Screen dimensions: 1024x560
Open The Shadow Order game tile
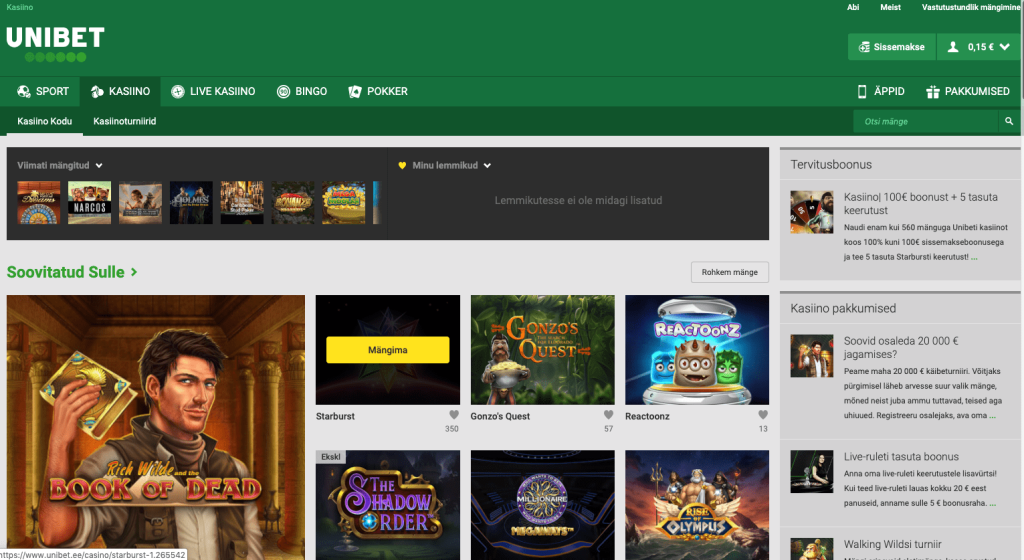click(387, 505)
